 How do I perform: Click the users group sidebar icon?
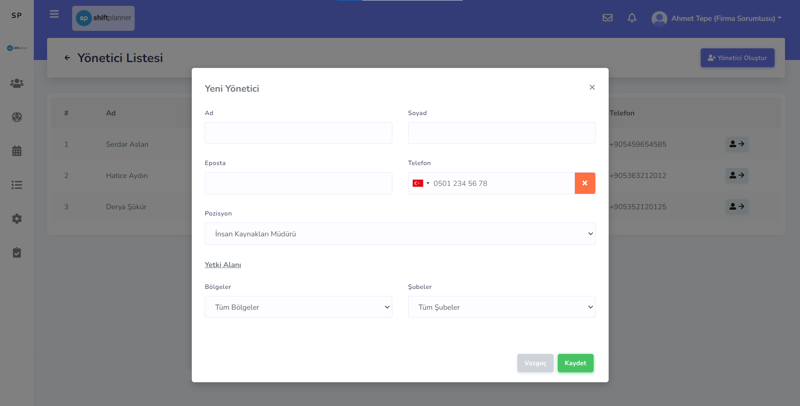pos(17,83)
